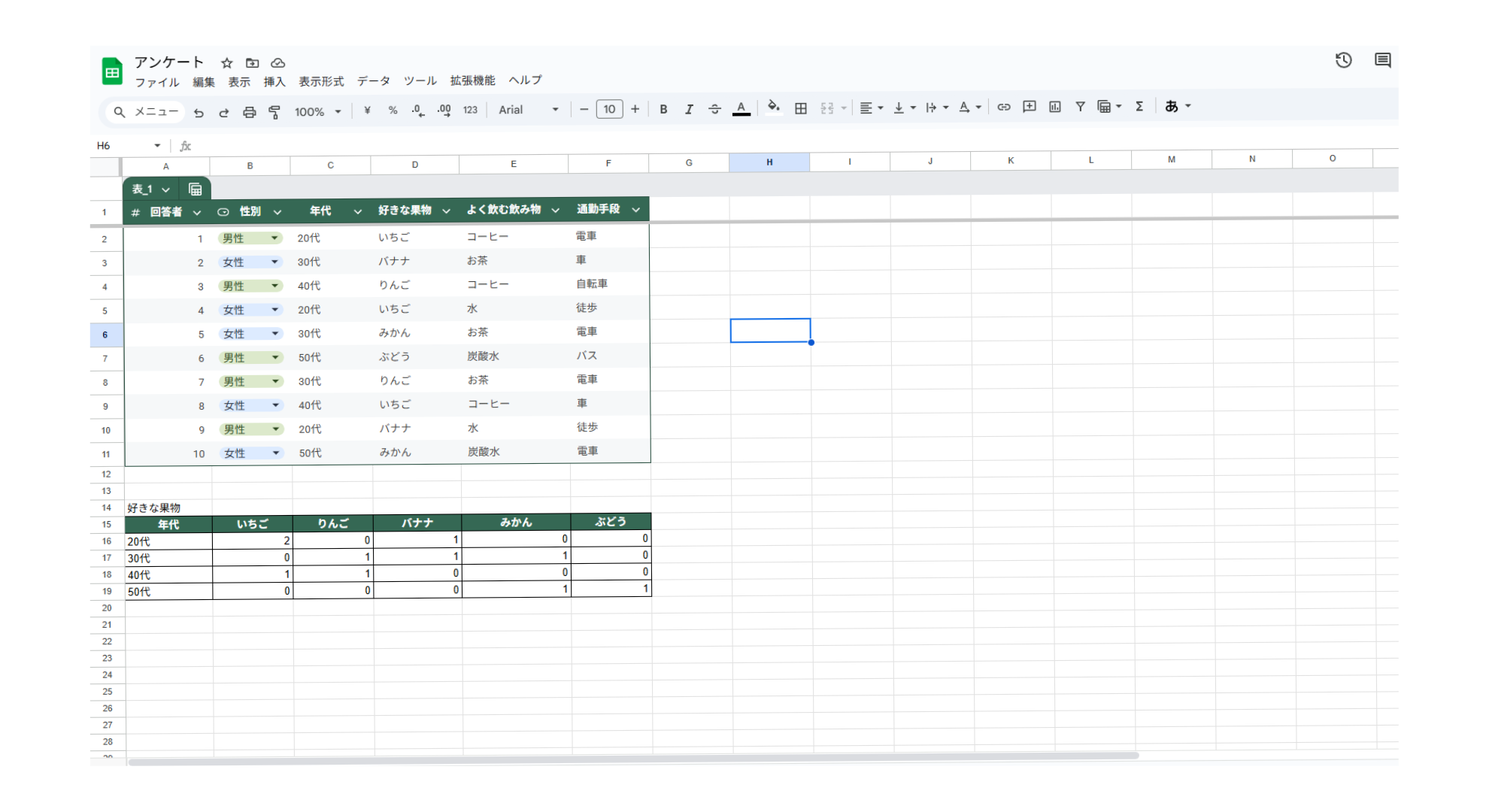Screen dimensions: 1489x812
Task: Open gender dropdown chip in row 2
Action: point(250,238)
